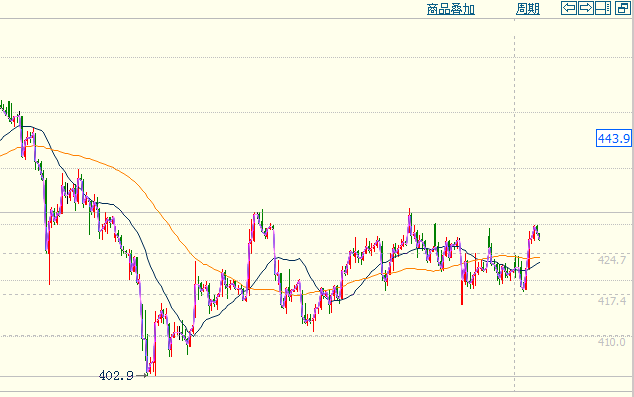Click the 410.0 price axis label
The height and width of the screenshot is (397, 634).
coord(612,342)
